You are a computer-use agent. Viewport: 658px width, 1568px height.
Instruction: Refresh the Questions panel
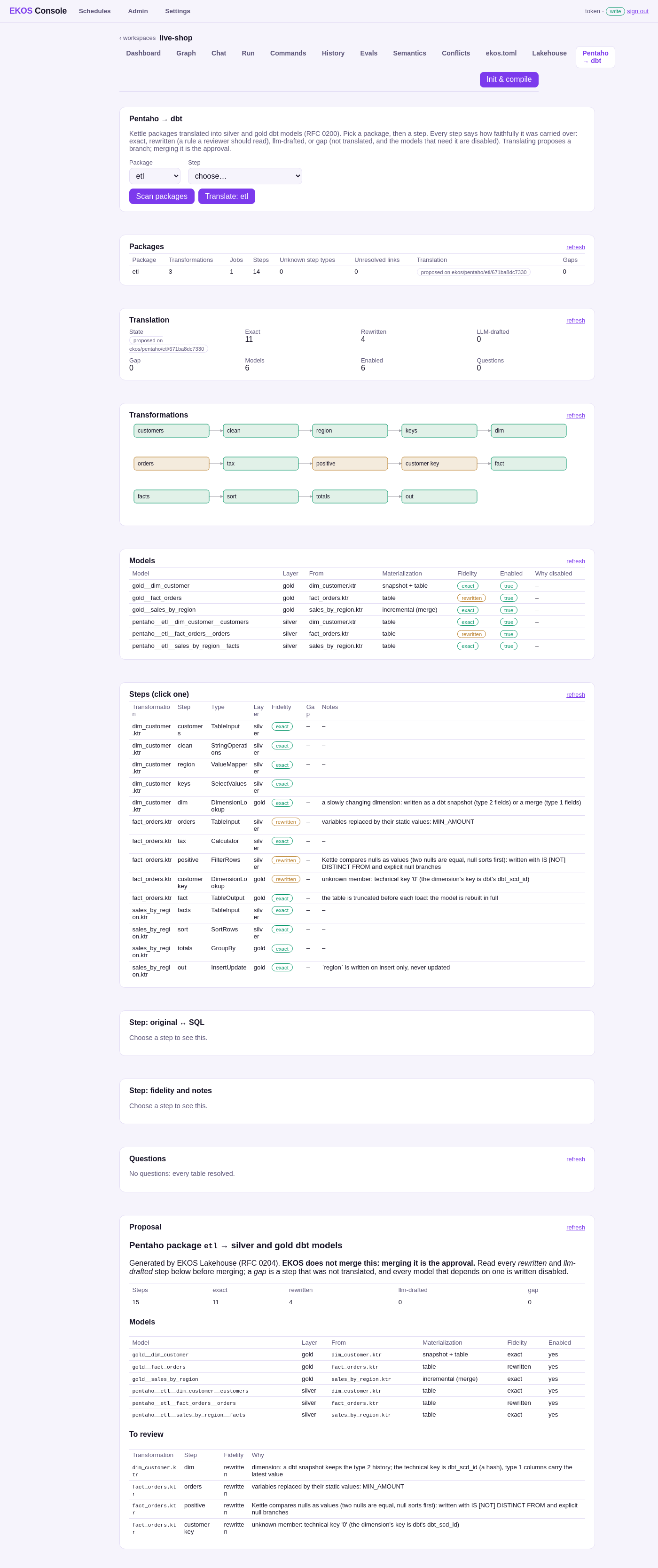[575, 1159]
